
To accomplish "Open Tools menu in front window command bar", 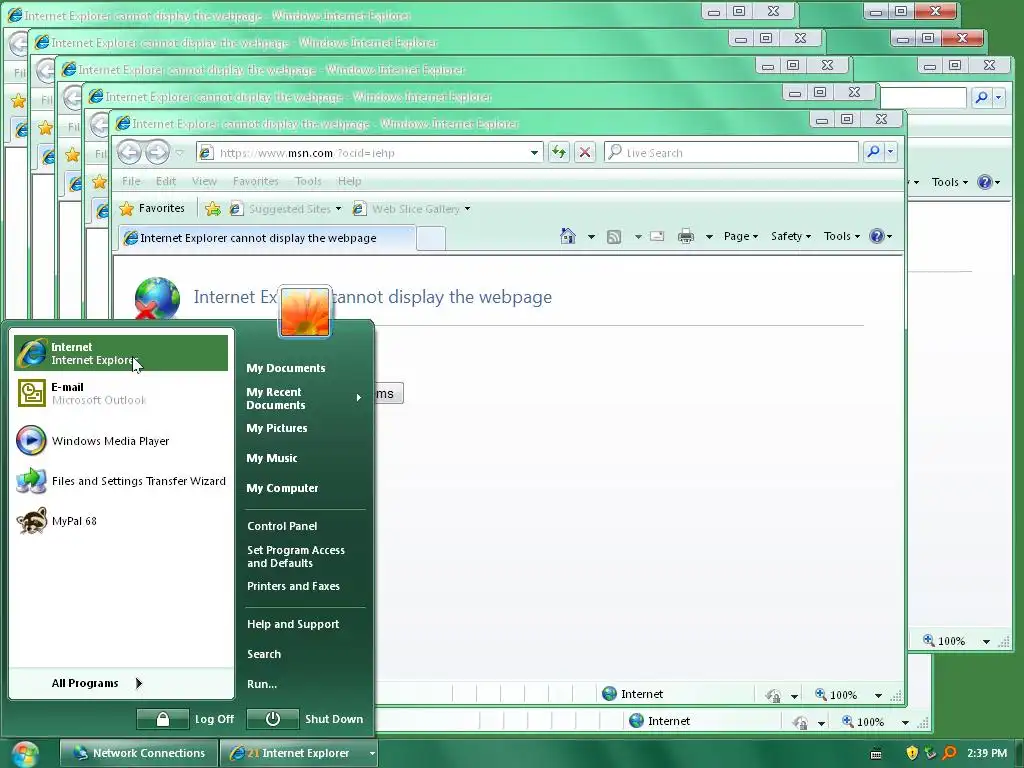I will pos(841,236).
